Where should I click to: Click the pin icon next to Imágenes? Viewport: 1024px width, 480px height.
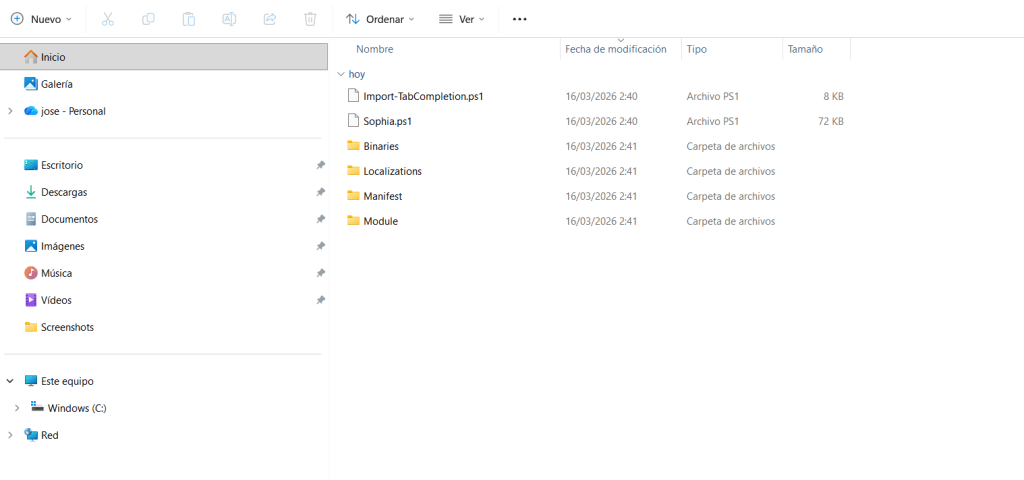tap(320, 246)
